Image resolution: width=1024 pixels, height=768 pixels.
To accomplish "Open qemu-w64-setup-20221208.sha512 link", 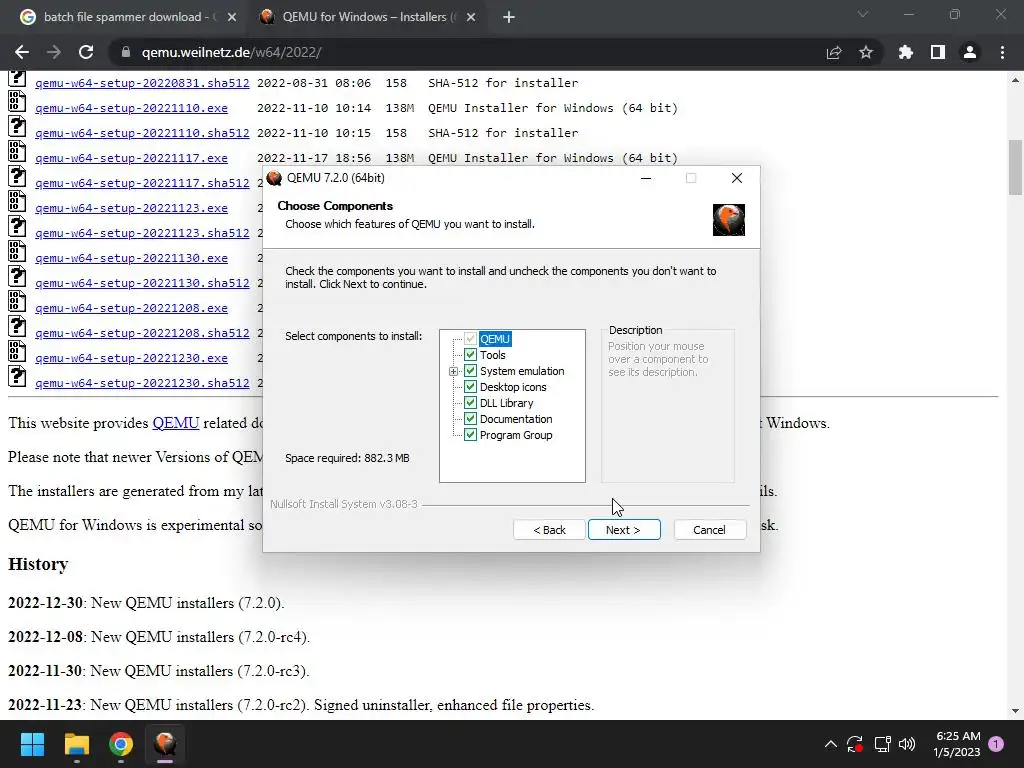I will (x=142, y=333).
